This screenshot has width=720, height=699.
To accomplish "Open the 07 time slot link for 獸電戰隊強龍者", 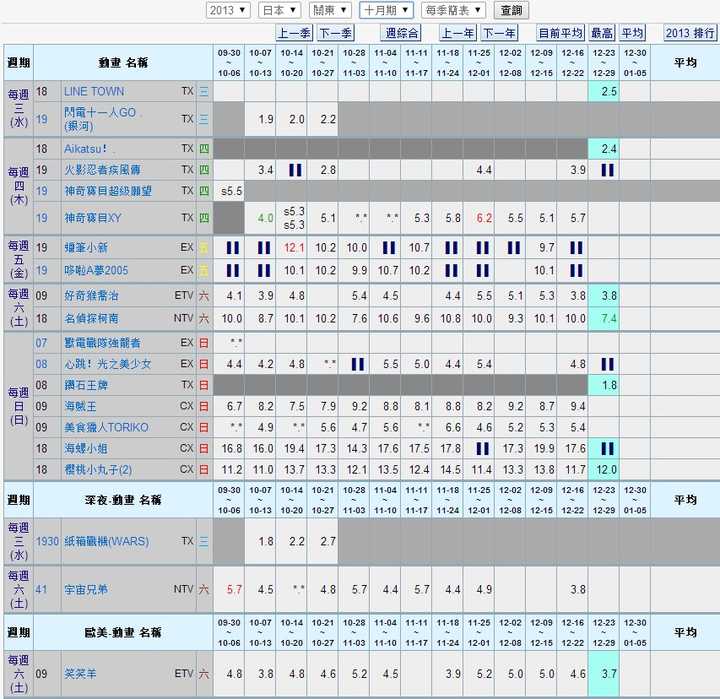I will (x=42, y=343).
